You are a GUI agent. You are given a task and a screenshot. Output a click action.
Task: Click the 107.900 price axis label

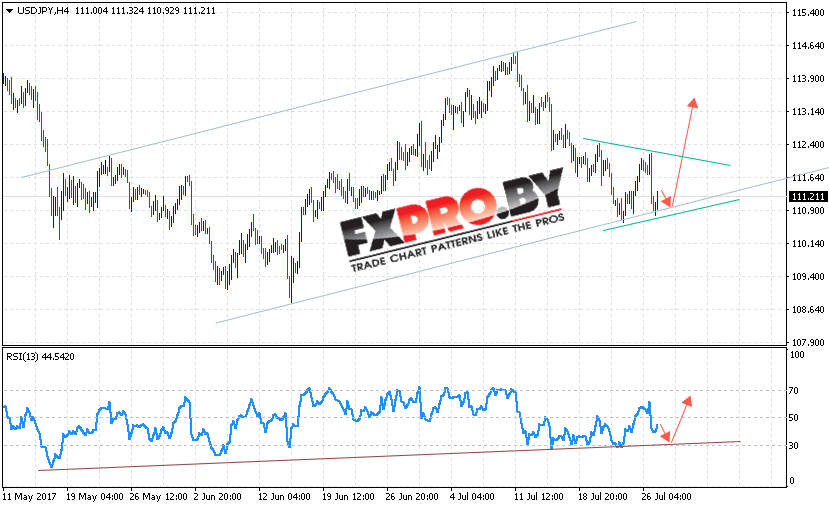pos(807,343)
